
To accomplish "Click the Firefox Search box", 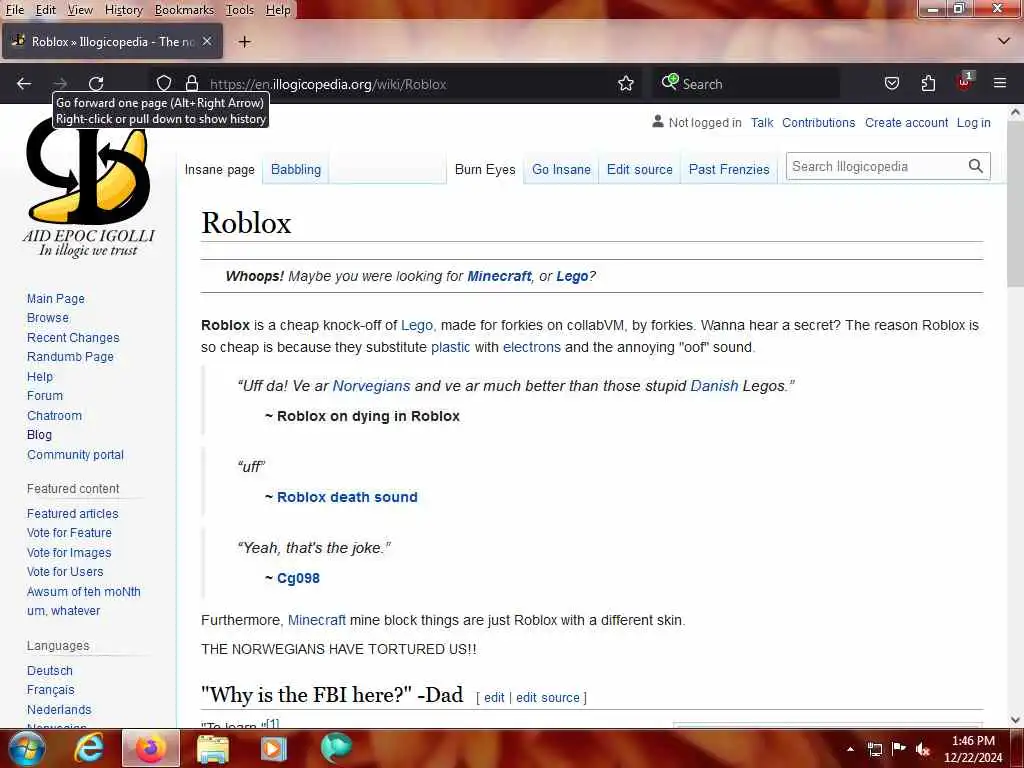I will click(x=746, y=84).
